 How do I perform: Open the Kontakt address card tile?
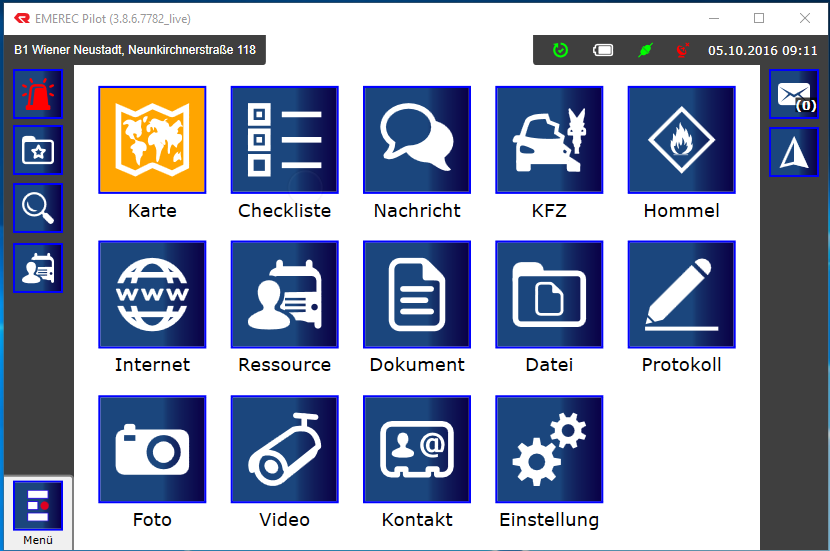click(416, 449)
